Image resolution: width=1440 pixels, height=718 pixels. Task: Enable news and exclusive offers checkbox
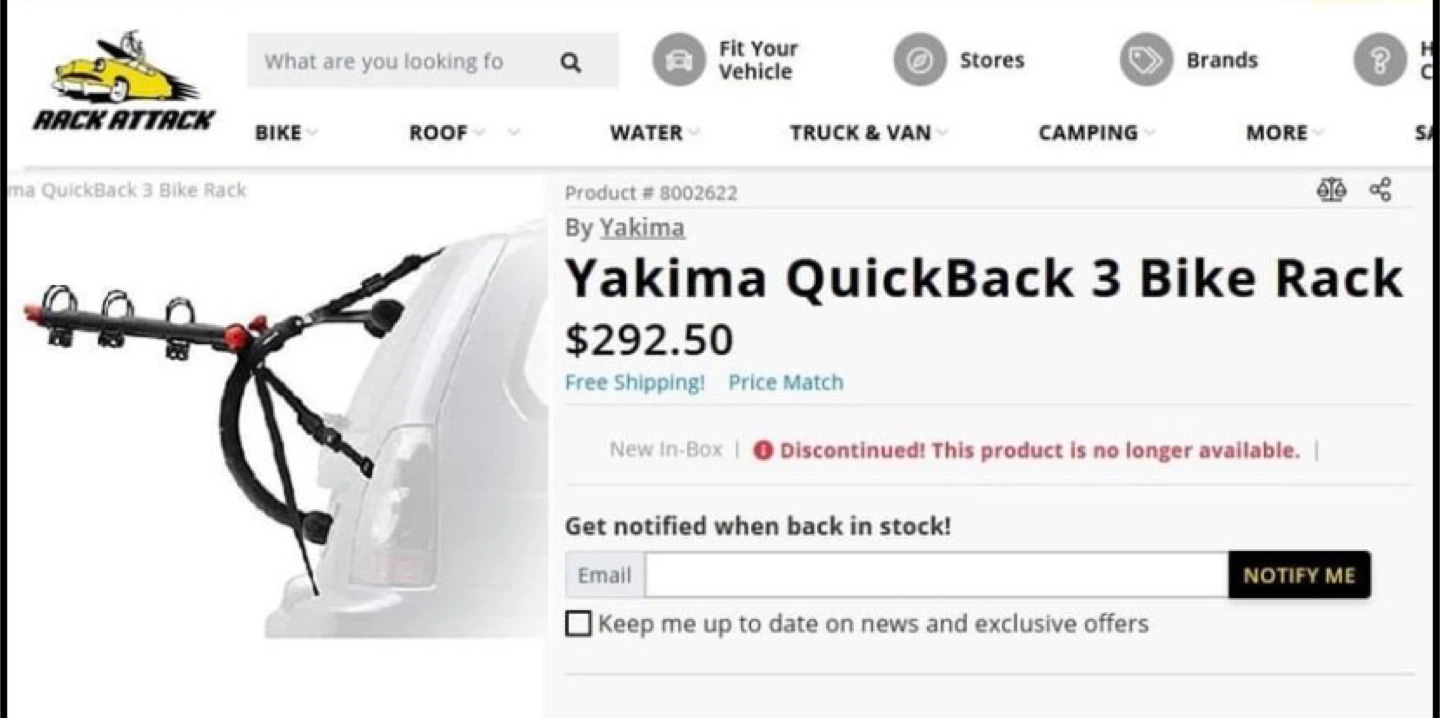point(578,624)
